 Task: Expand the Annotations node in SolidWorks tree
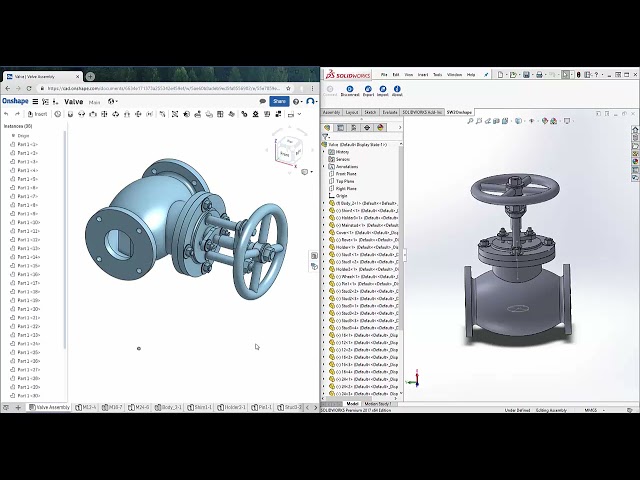324,167
